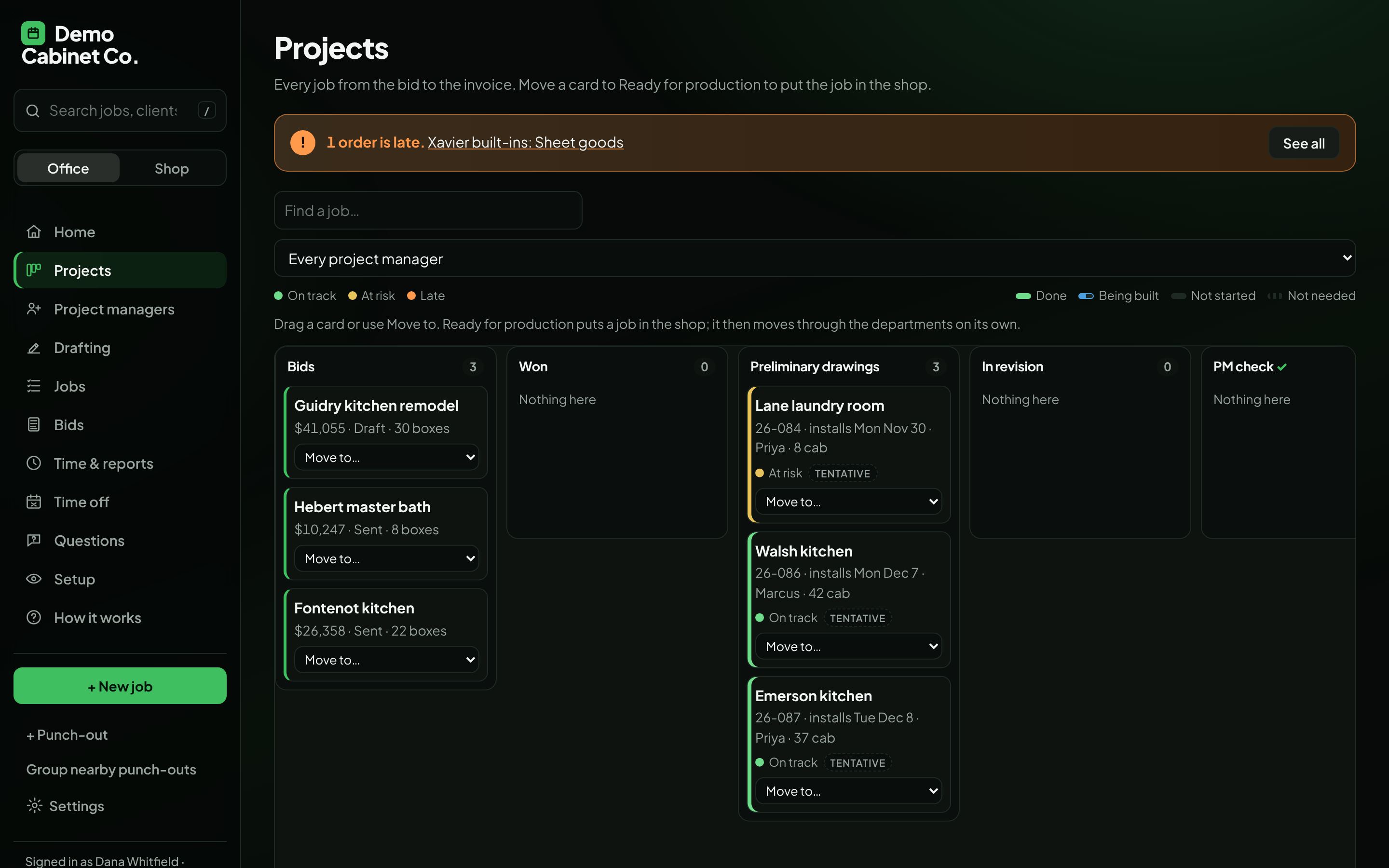Click See all in the late order banner
The width and height of the screenshot is (1389, 868).
coord(1304,143)
